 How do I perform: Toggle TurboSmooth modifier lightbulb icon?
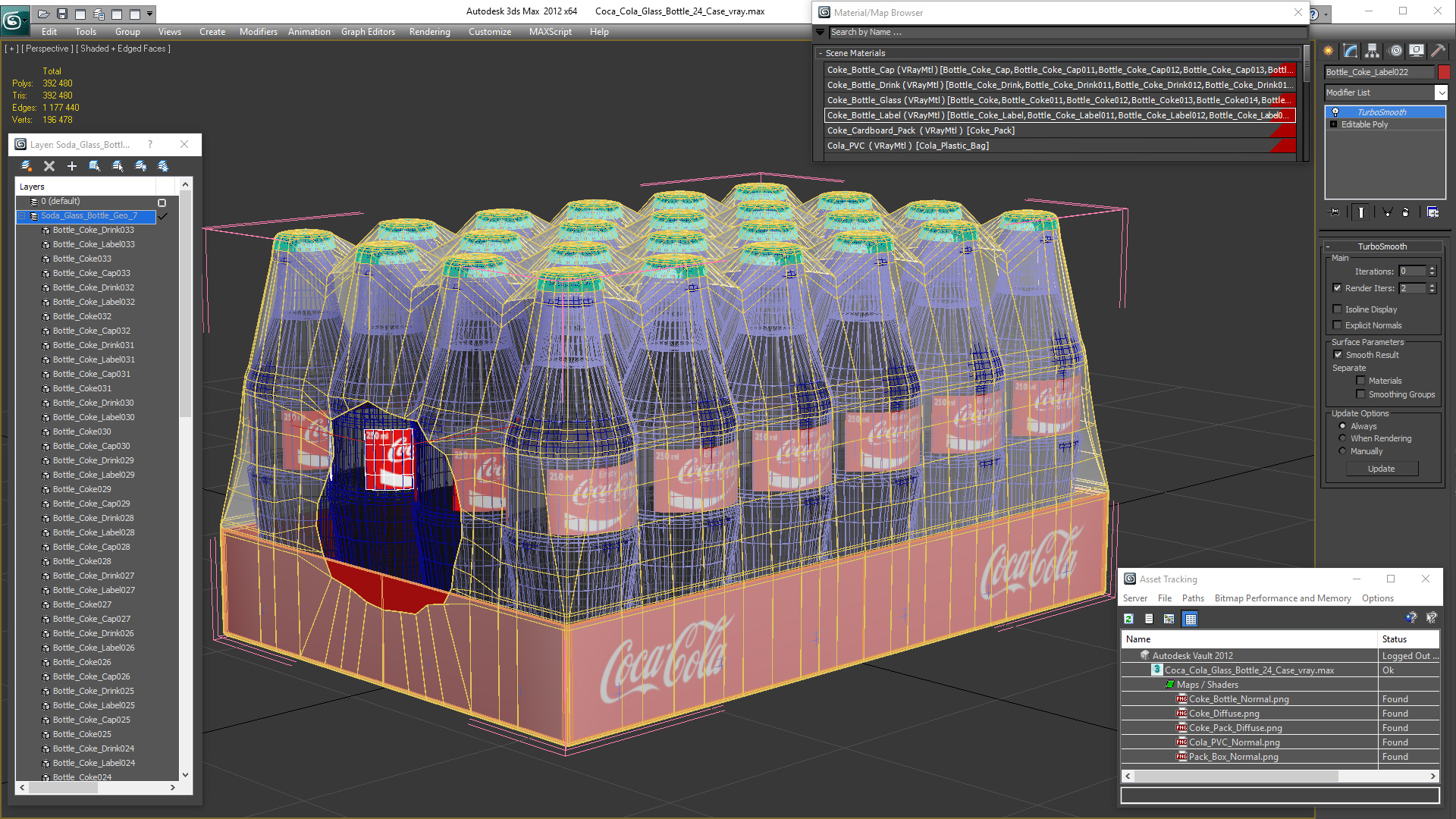[1335, 112]
